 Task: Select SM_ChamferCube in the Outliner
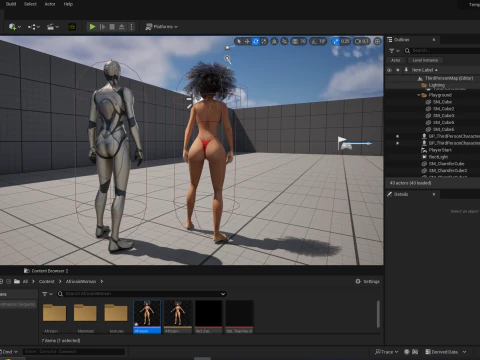446,164
